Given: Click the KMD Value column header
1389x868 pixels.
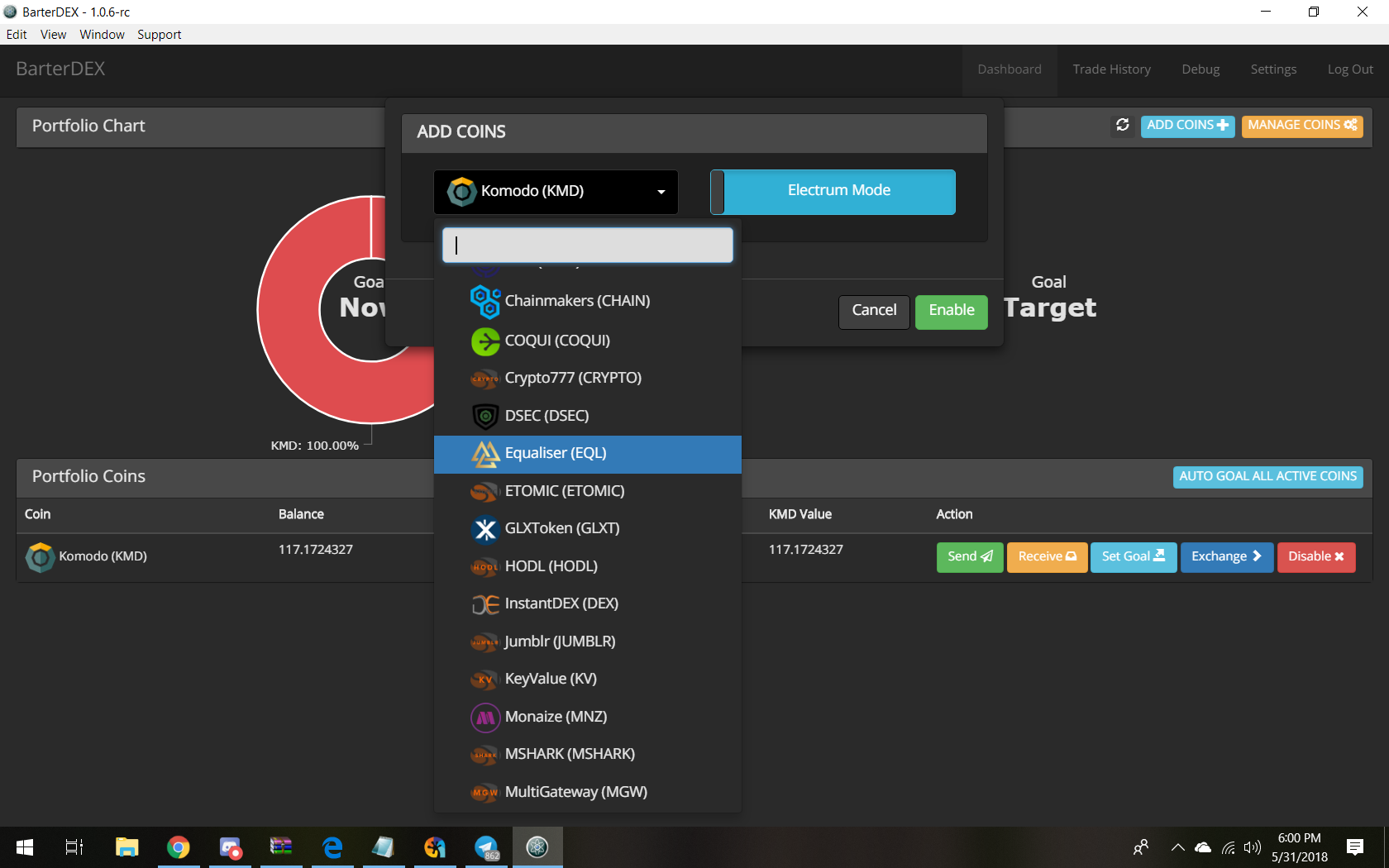Looking at the screenshot, I should pos(800,515).
